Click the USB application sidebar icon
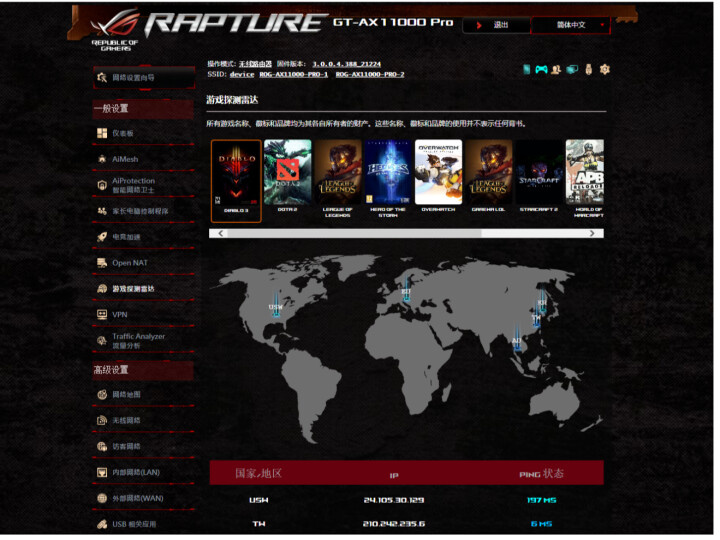This screenshot has height=540, width=720. pyautogui.click(x=102, y=524)
